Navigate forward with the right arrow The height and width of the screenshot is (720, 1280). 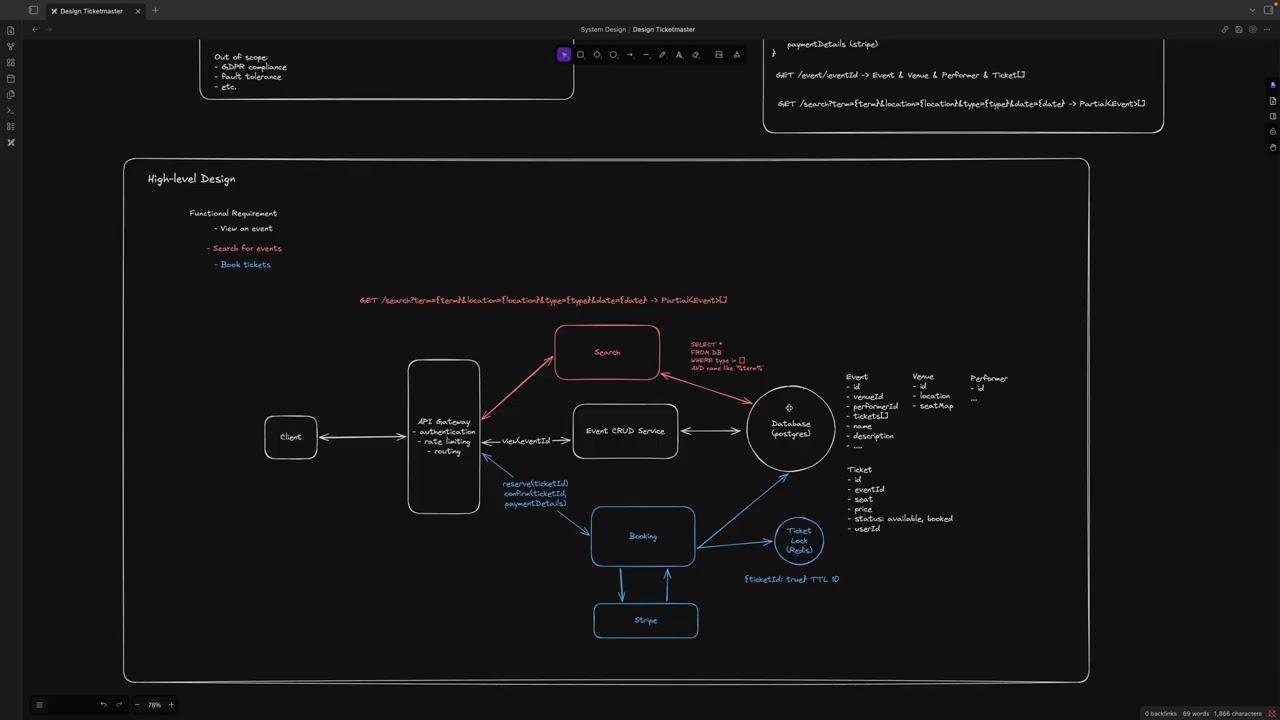click(x=49, y=29)
